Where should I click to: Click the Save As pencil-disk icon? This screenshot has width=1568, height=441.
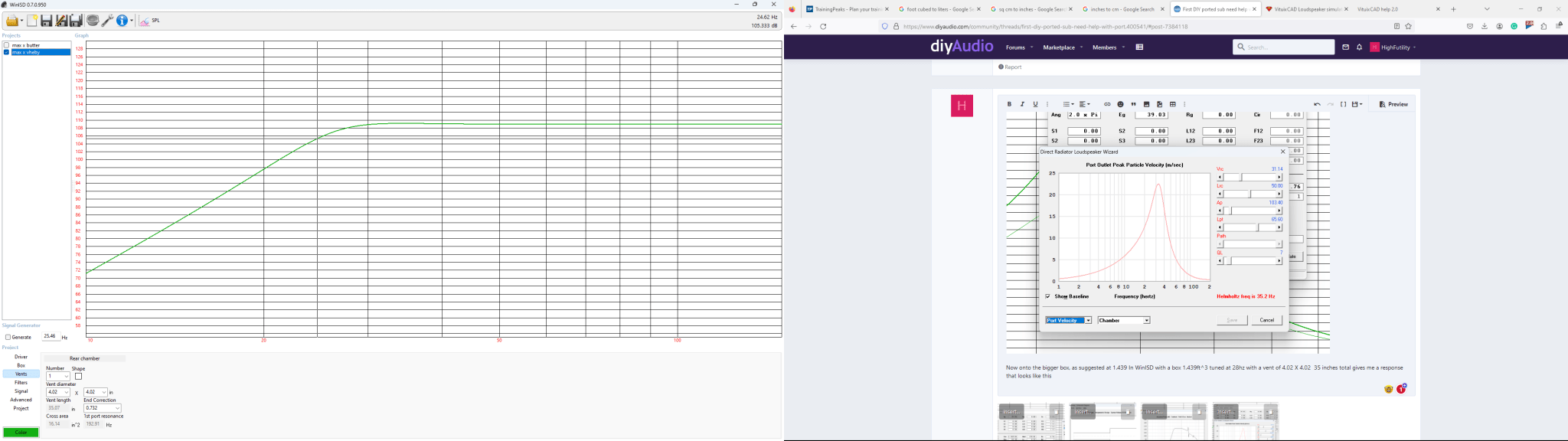(x=61, y=21)
